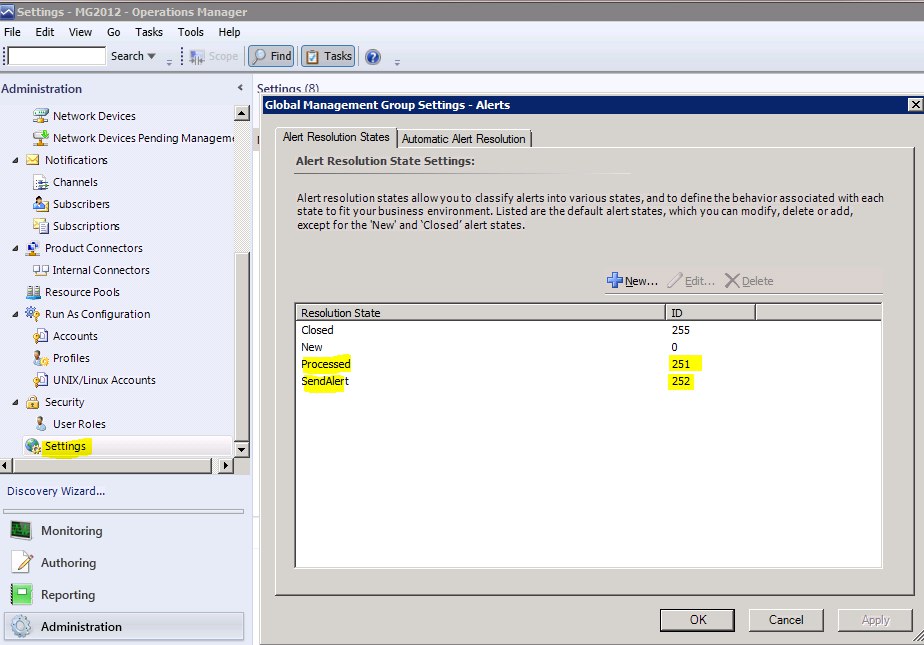Click the Monitoring workspace icon
Image resolution: width=924 pixels, height=645 pixels.
(21, 531)
